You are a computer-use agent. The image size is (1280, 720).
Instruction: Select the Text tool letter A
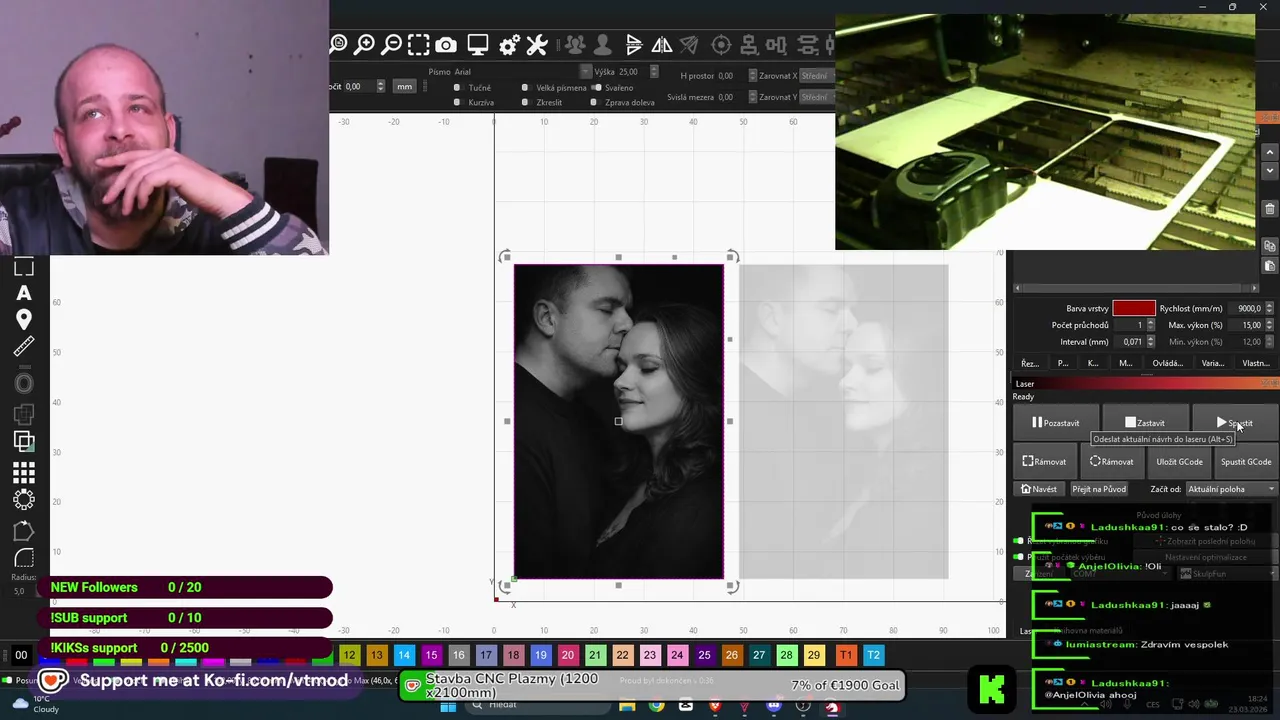[24, 293]
